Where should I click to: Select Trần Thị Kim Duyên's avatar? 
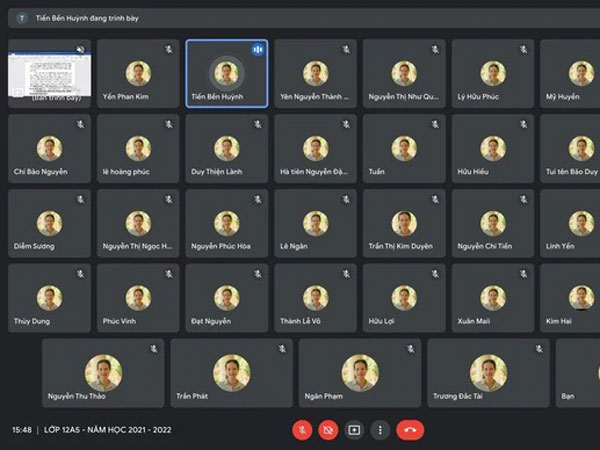point(404,223)
